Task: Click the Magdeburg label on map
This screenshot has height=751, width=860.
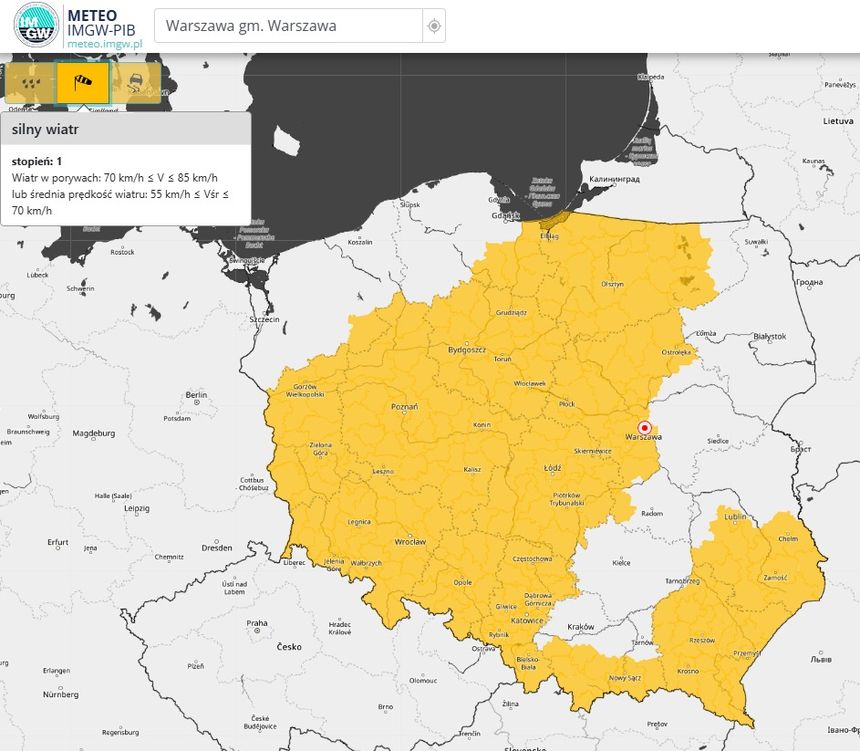Action: (94, 433)
